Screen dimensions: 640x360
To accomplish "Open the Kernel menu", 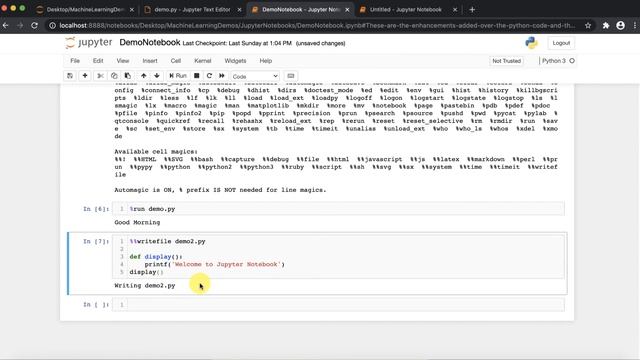I will pyautogui.click(x=202, y=61).
